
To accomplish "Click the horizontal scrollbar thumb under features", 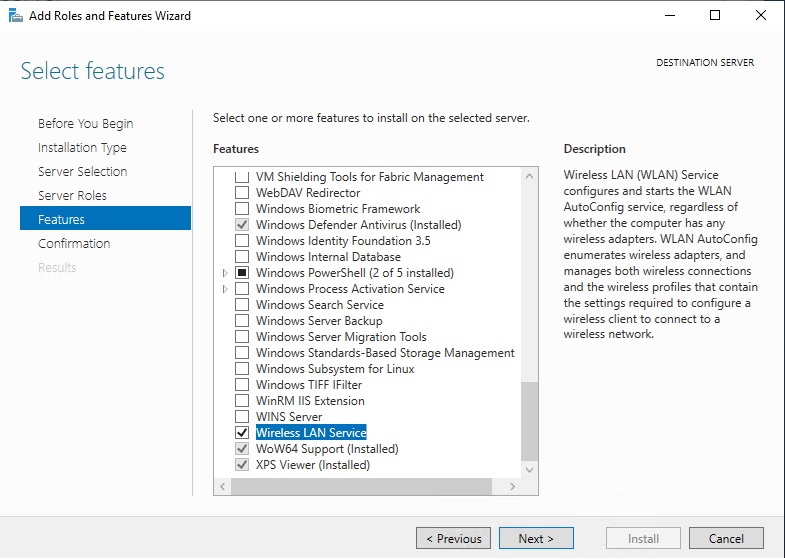I will point(361,486).
